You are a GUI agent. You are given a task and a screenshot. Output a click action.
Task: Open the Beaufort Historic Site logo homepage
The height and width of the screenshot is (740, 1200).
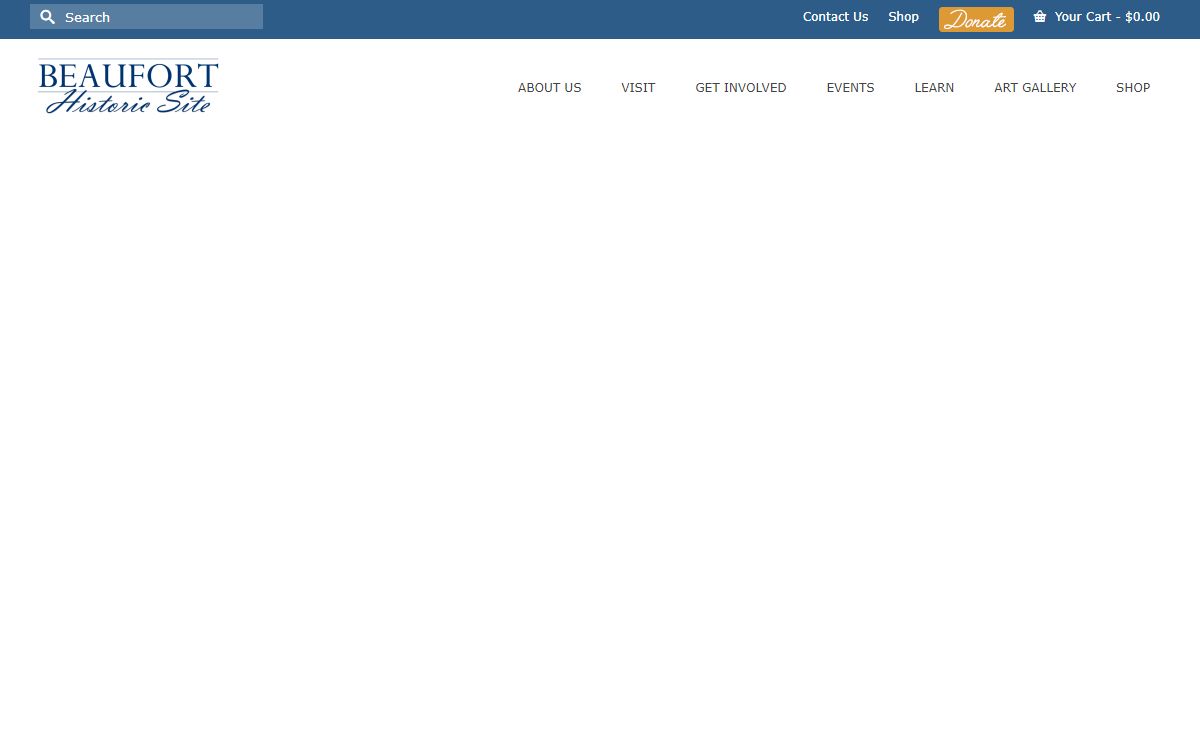(128, 86)
